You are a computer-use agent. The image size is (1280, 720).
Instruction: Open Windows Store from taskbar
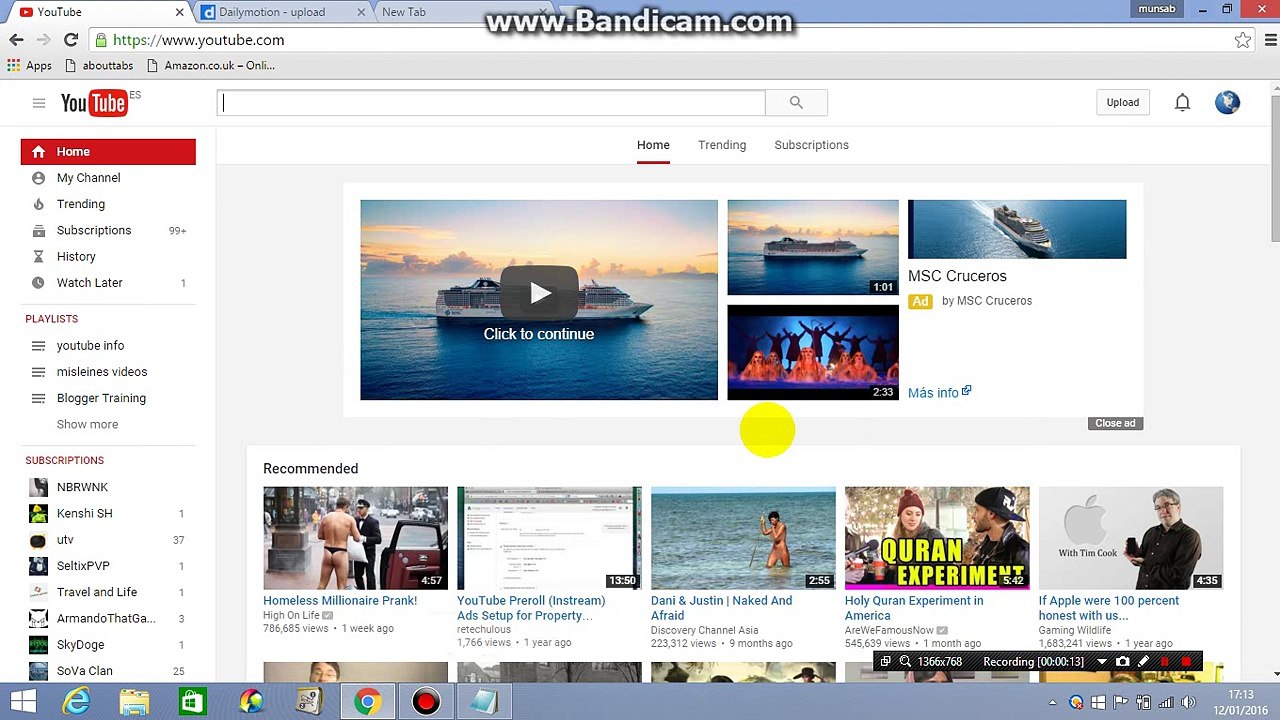192,702
